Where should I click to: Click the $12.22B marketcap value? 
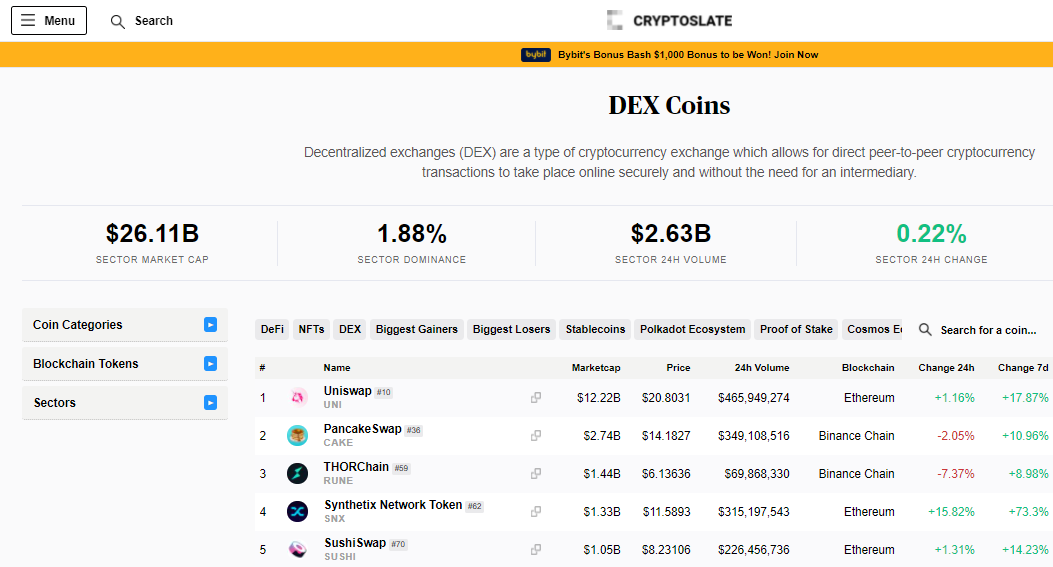598,398
